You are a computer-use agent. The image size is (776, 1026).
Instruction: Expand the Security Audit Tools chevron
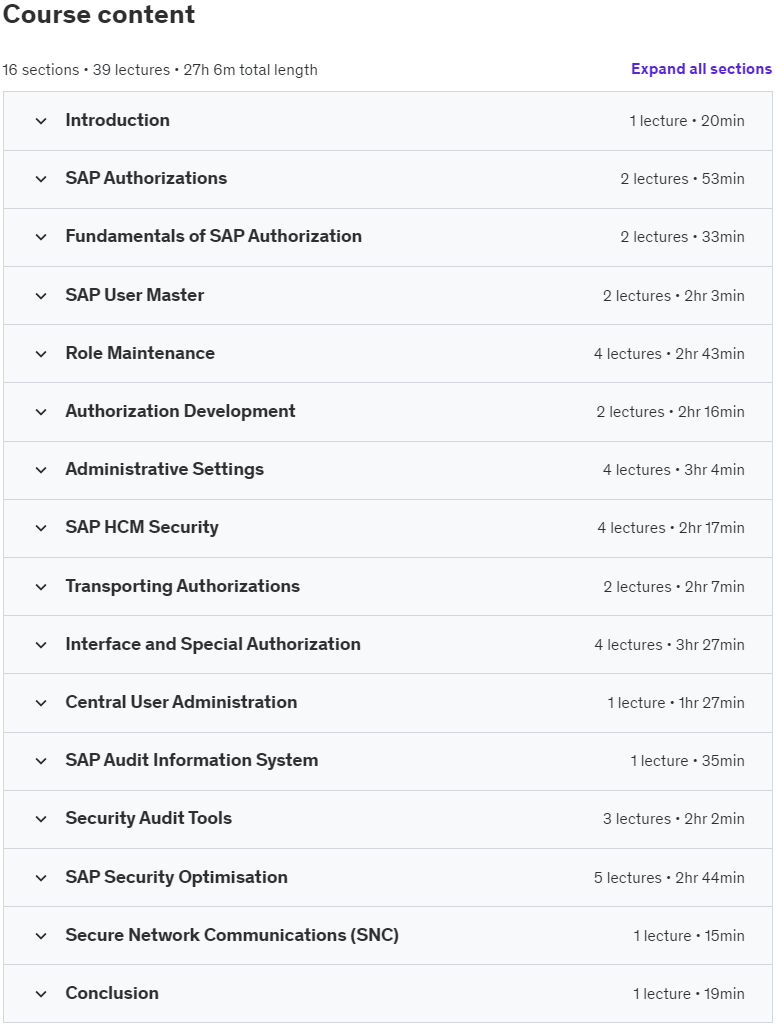[41, 819]
